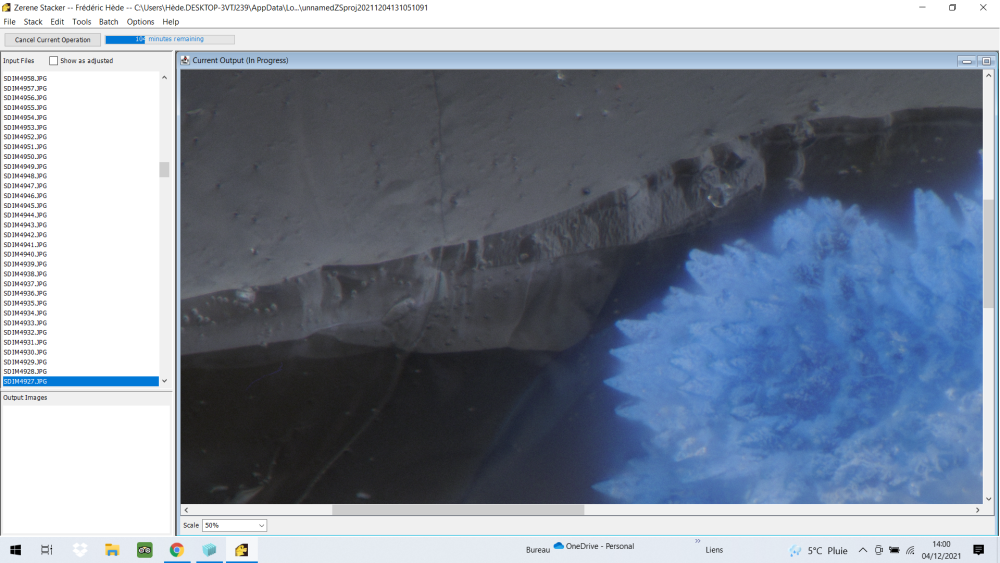Open the File menu

[x=9, y=22]
